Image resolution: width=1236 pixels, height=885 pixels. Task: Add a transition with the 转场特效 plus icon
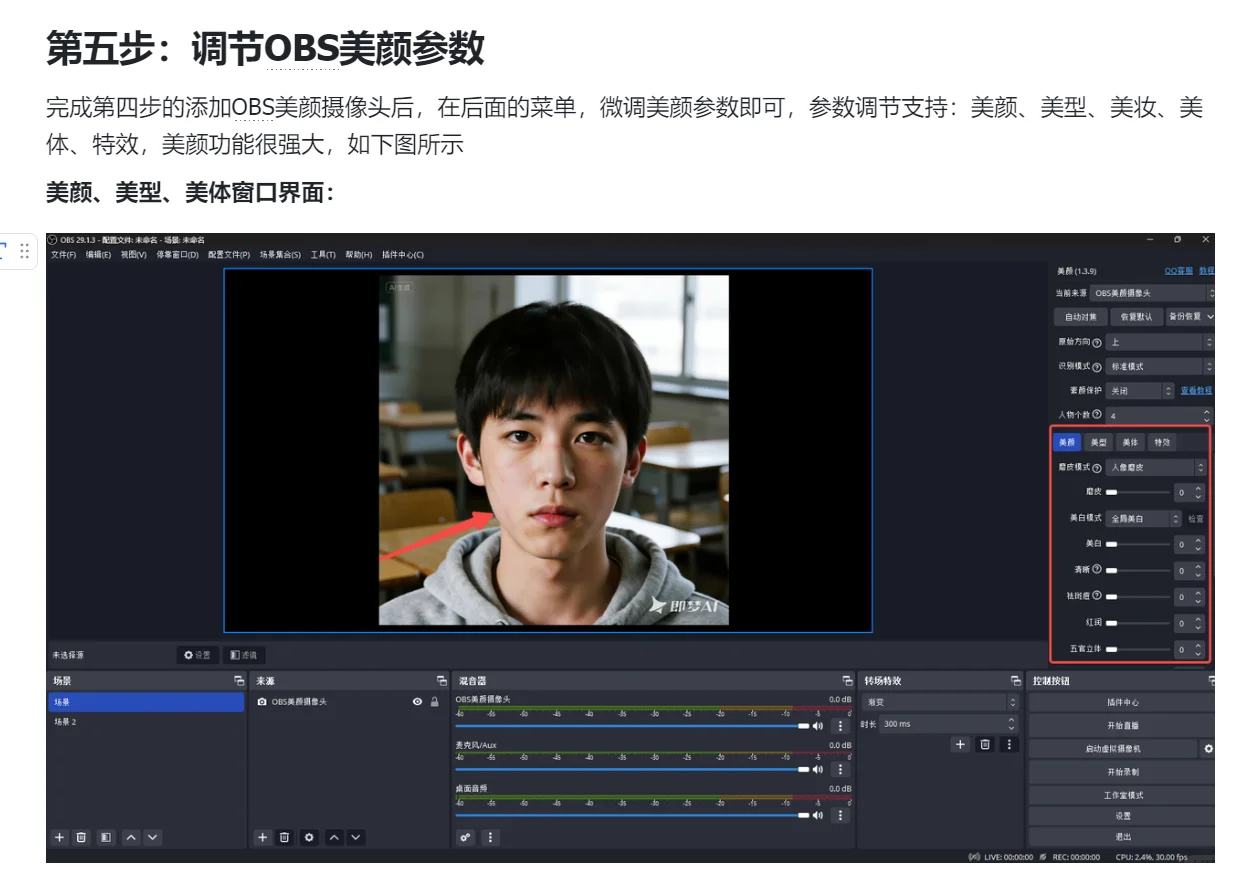960,744
